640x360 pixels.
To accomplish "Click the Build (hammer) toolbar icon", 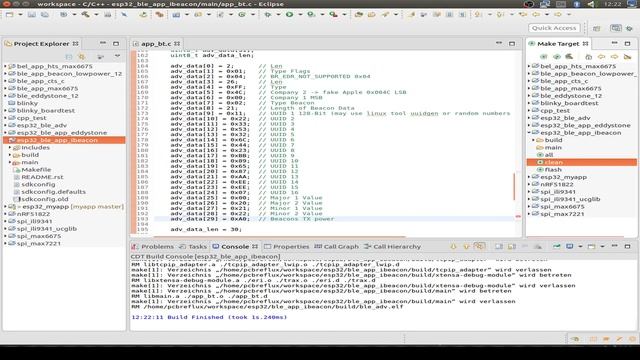I will 85,15.
